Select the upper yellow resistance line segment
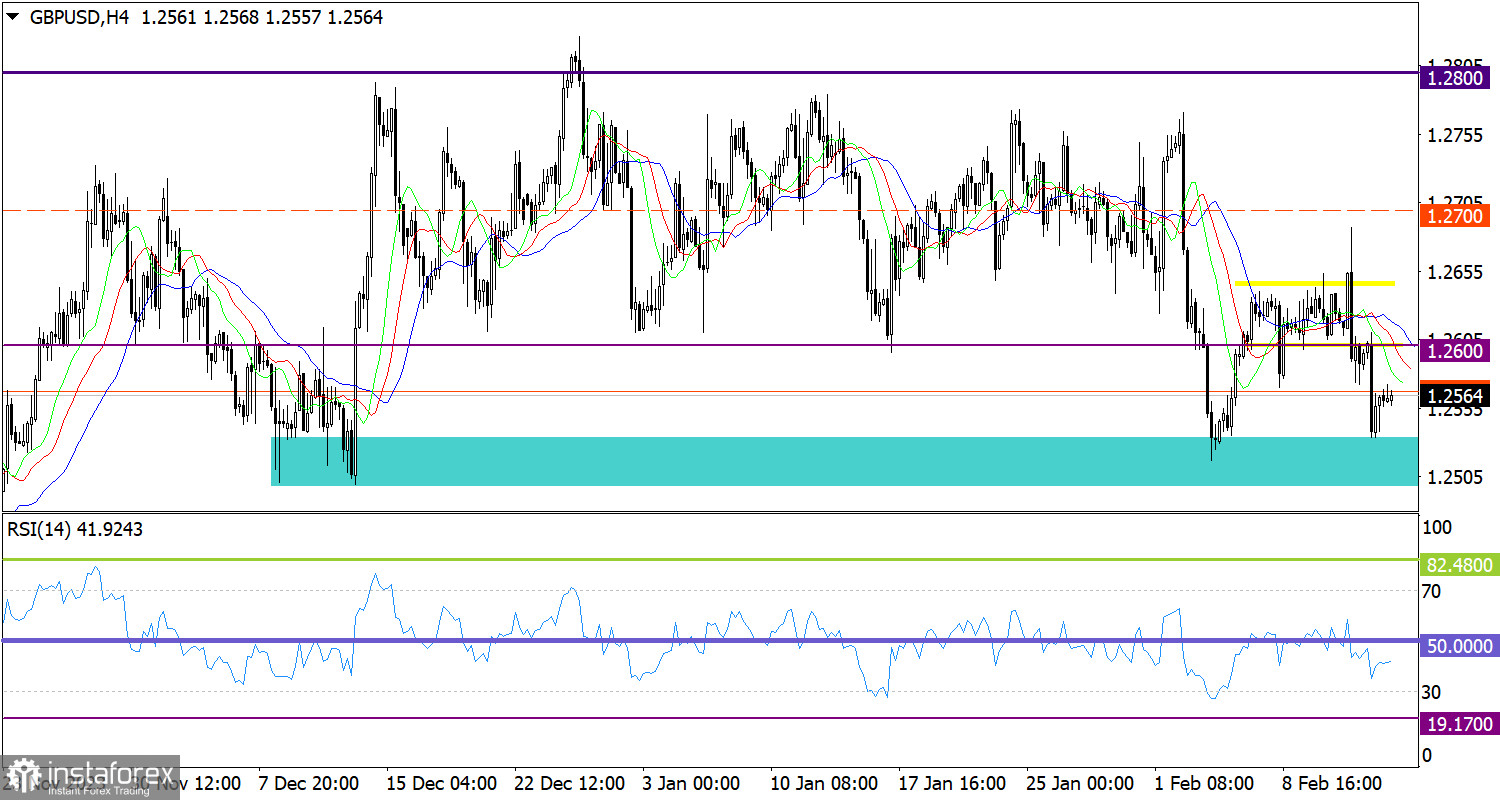The width and height of the screenshot is (1500, 800). 1315,284
